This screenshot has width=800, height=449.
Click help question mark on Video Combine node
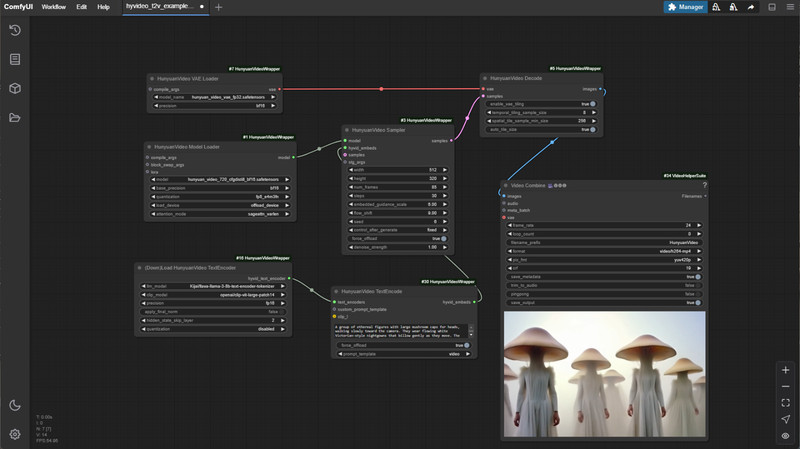[705, 185]
